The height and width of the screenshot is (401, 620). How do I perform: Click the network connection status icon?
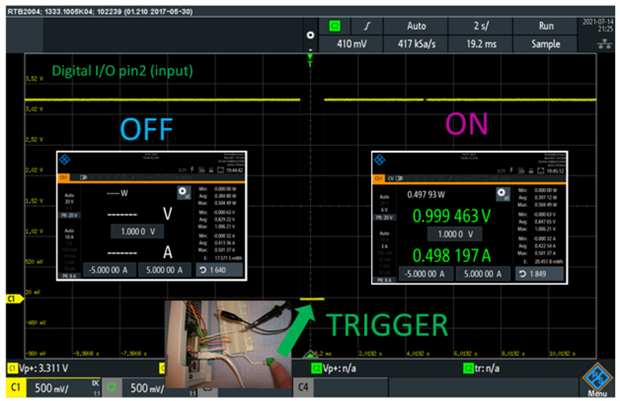(x=604, y=44)
